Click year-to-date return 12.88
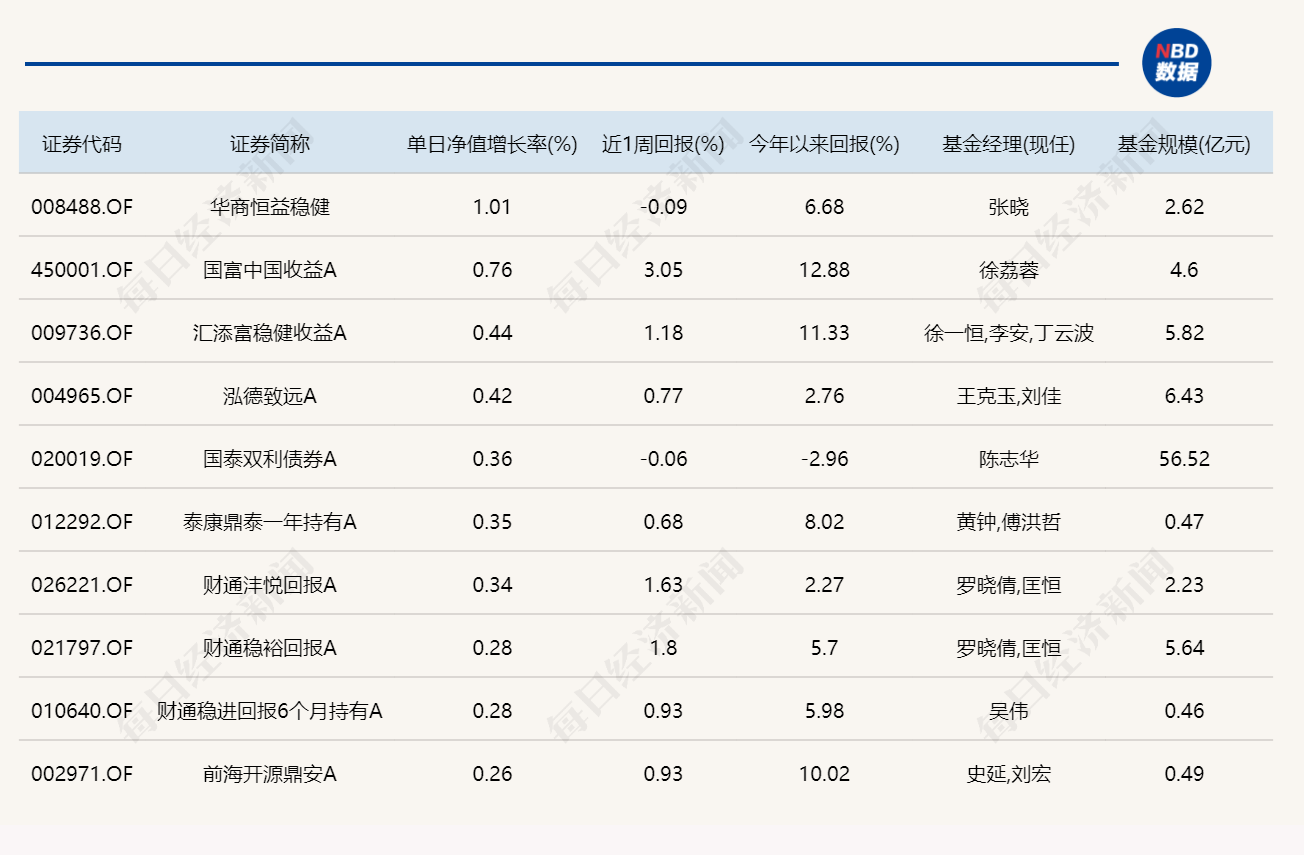 [824, 270]
